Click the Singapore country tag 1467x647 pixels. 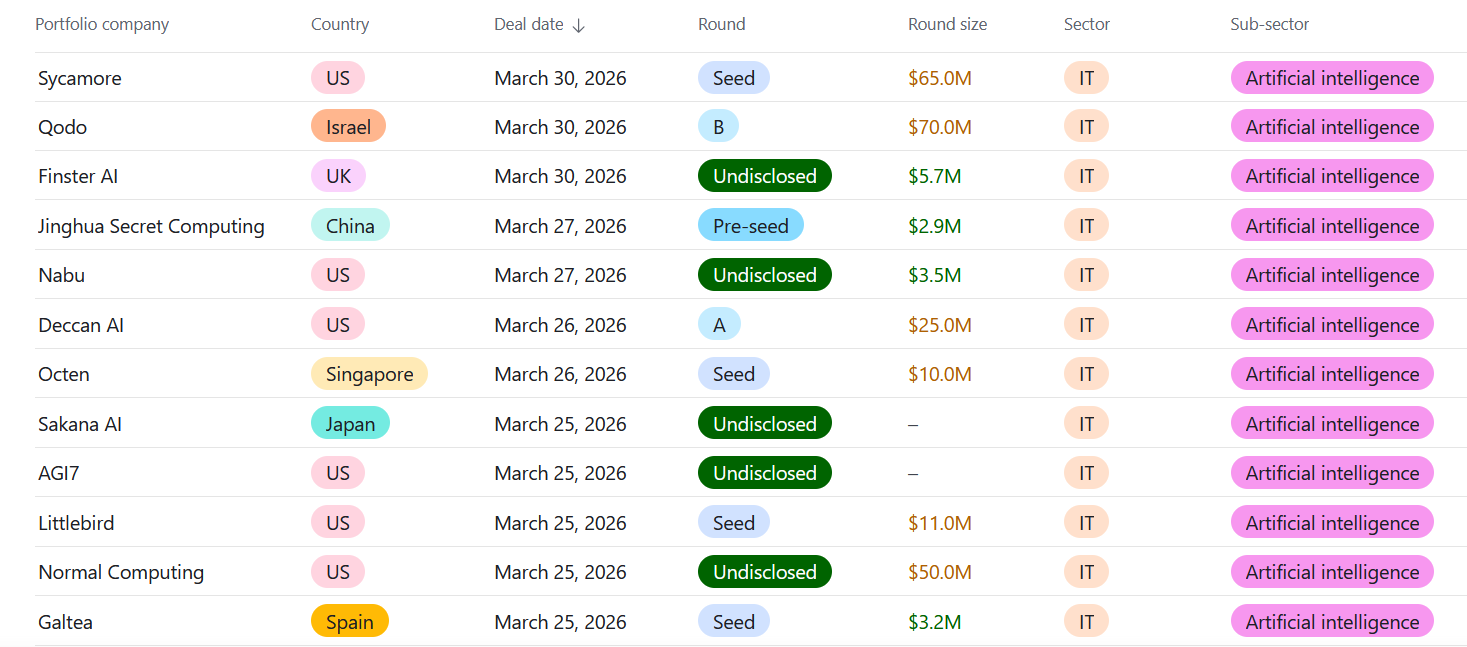[369, 374]
